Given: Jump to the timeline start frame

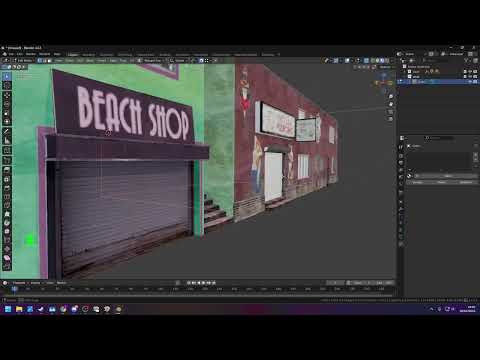Looking at the screenshot, I should (189, 283).
